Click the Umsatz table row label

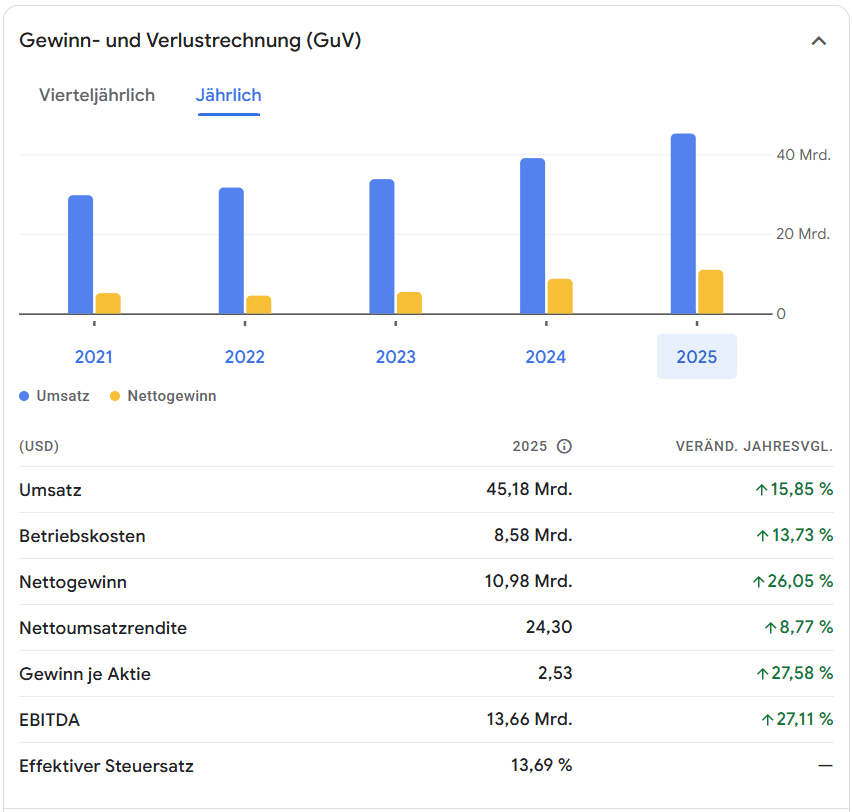tap(51, 490)
